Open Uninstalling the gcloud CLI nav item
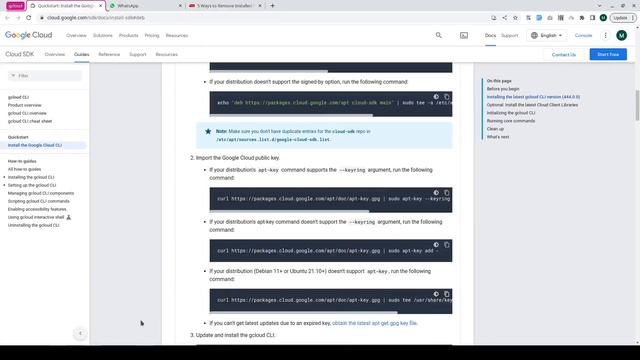640x360 pixels. pos(33,225)
